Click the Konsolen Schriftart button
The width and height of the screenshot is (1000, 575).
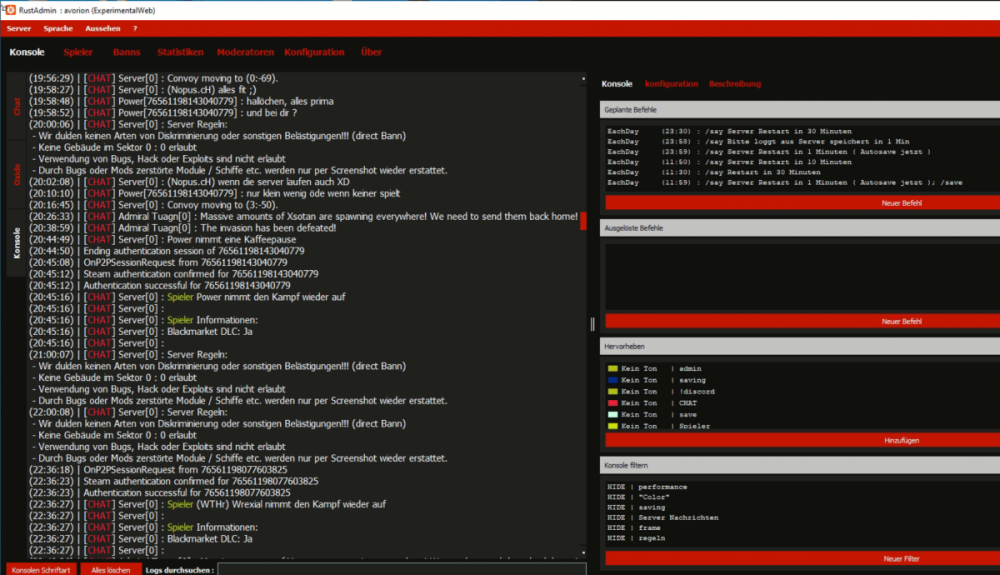click(x=41, y=570)
